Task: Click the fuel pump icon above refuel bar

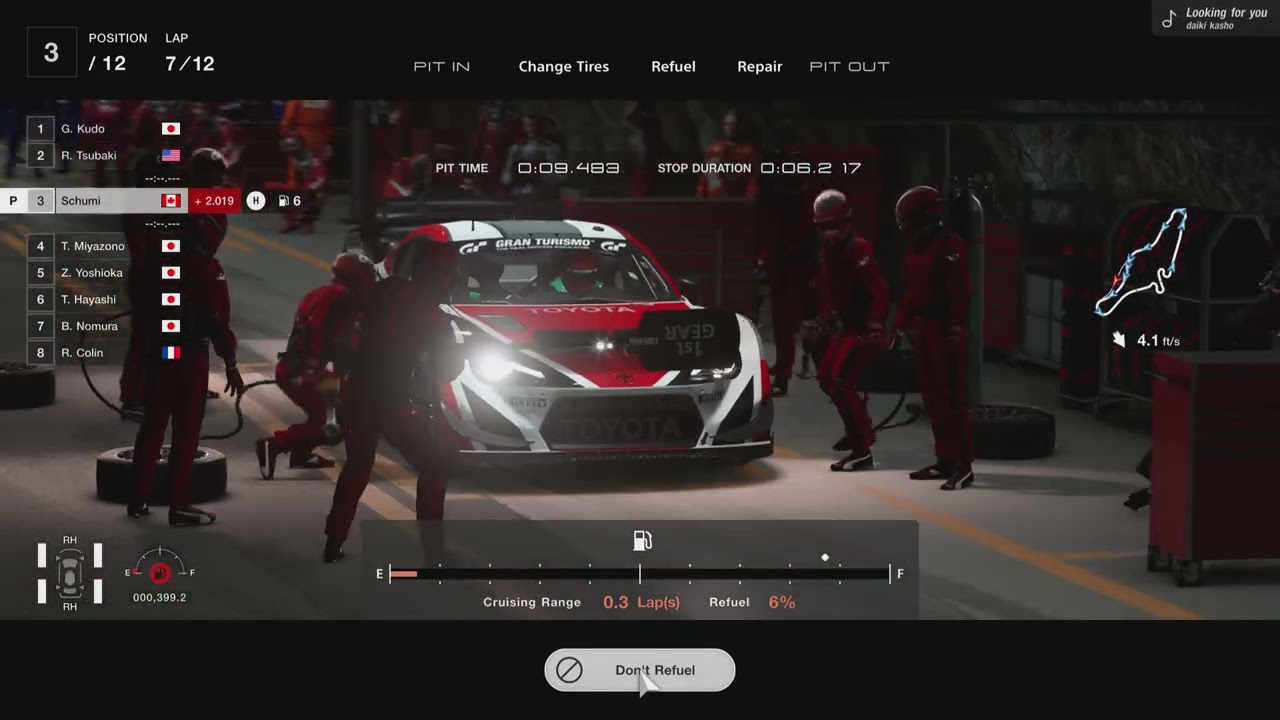Action: pyautogui.click(x=642, y=541)
